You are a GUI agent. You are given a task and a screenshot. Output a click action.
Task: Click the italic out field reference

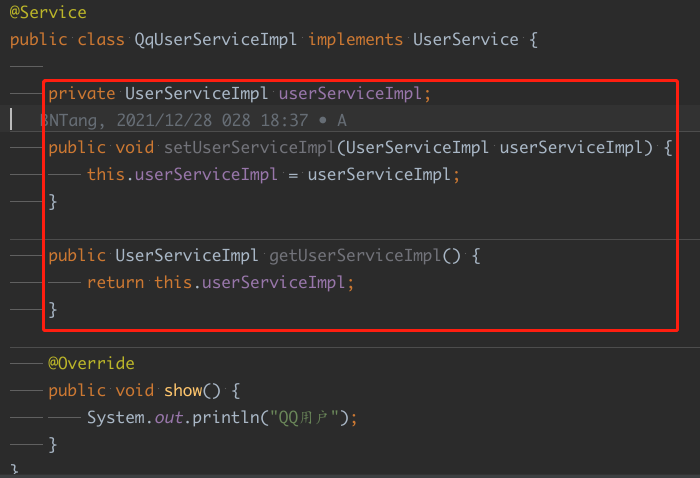[x=168, y=417]
